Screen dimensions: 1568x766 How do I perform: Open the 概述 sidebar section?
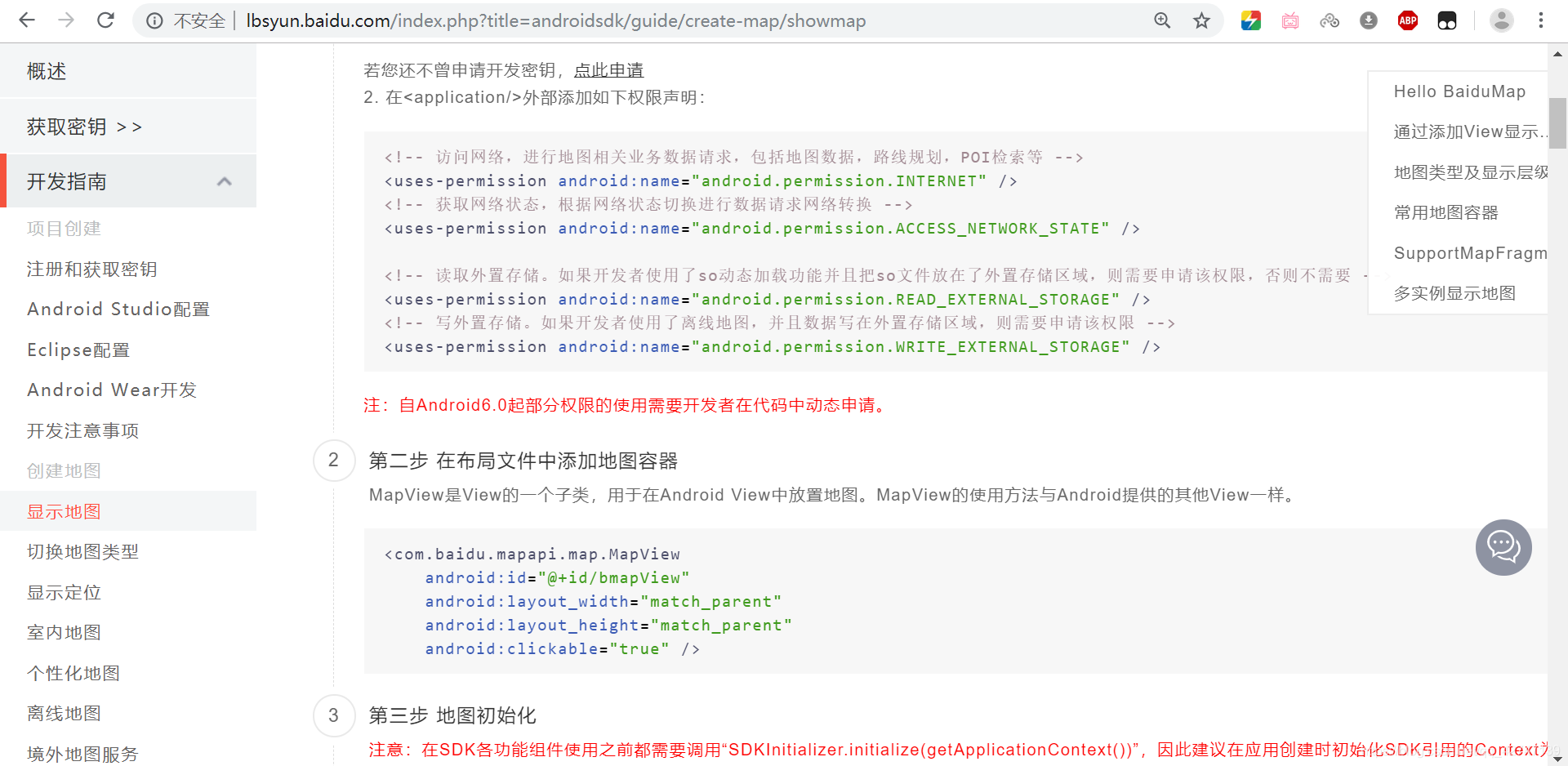128,71
